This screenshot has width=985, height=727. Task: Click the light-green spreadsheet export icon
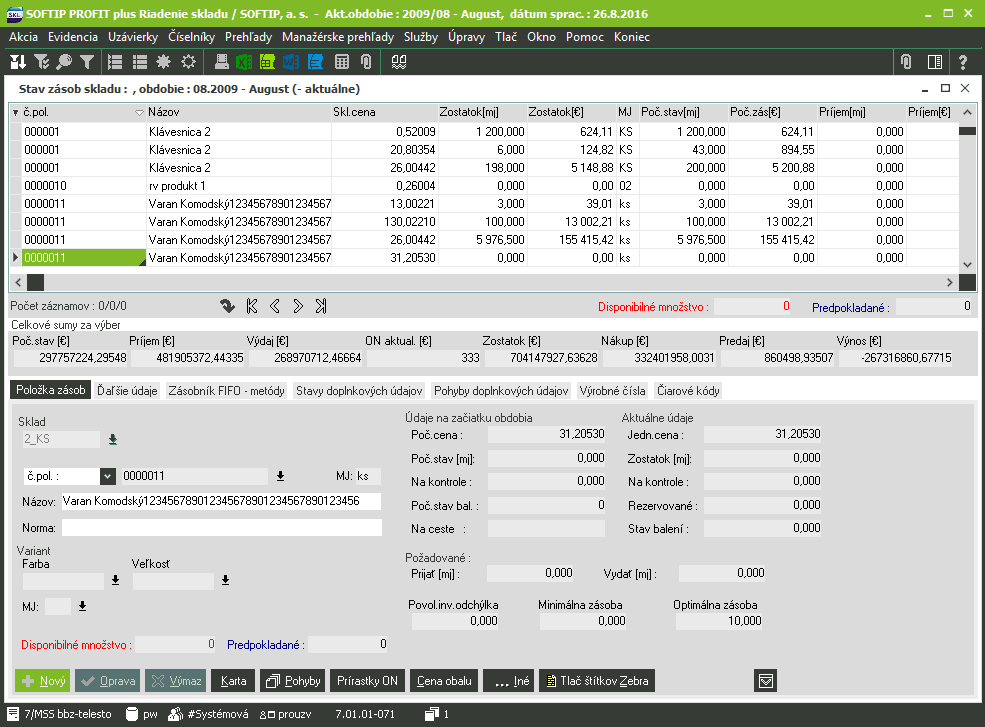click(x=267, y=62)
